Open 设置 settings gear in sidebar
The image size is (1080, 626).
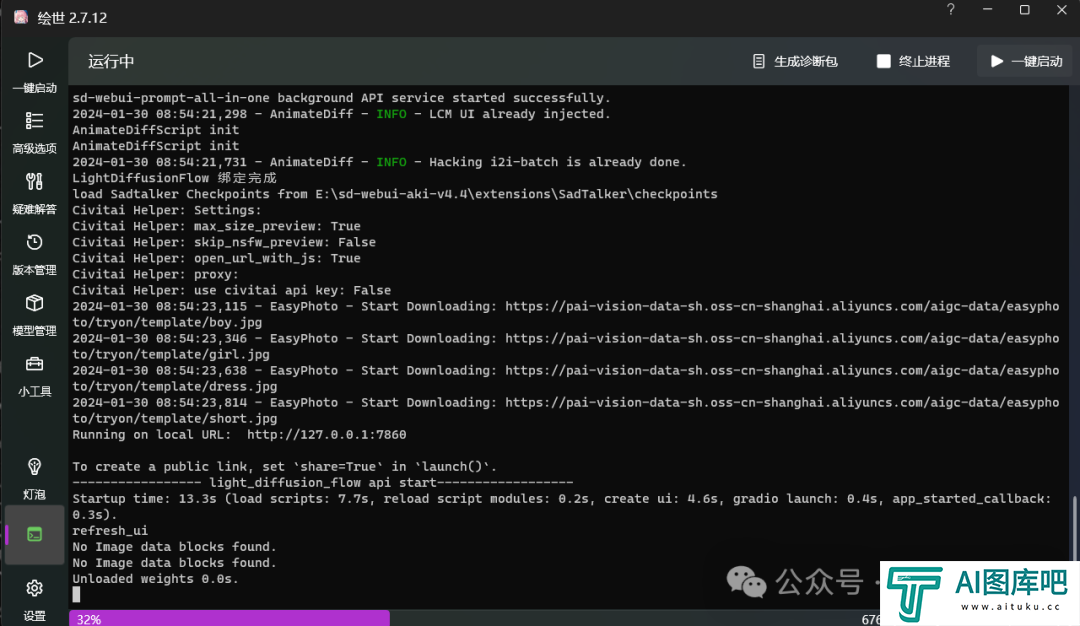point(34,599)
